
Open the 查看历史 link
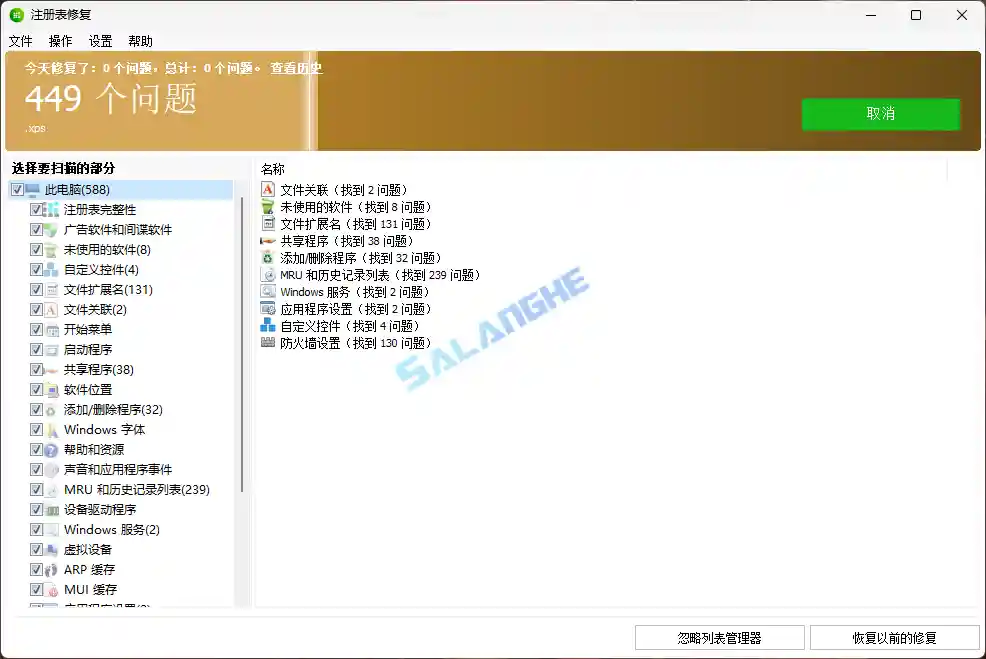pos(296,68)
